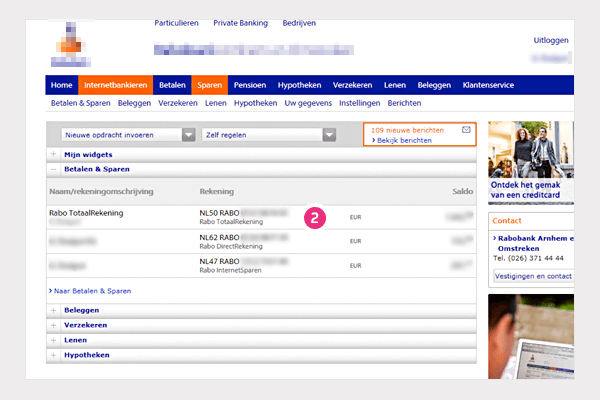The width and height of the screenshot is (600, 400).
Task: Open the Rabo TotaalRekening account name
Action: coord(86,213)
